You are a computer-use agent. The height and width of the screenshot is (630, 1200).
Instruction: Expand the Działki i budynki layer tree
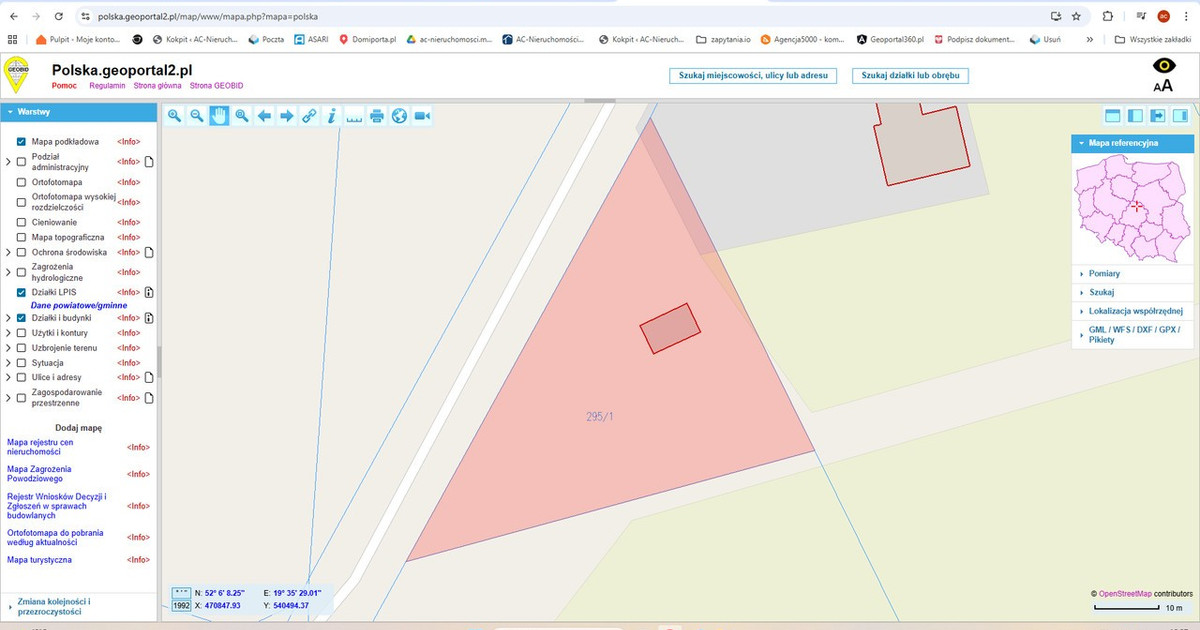pos(8,318)
